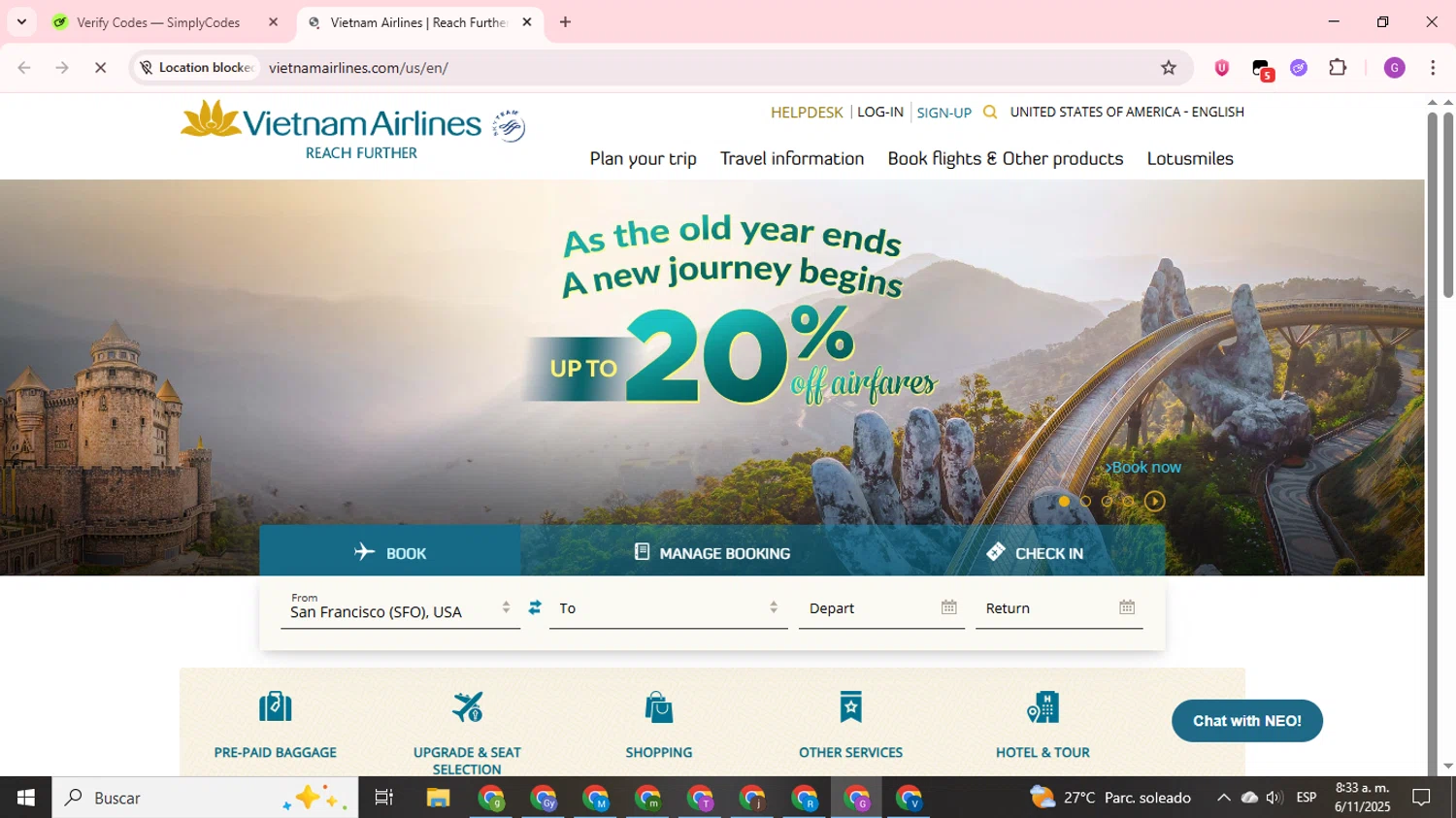Select the fourth carousel dot
Viewport: 1456px width, 818px height.
[x=1128, y=502]
